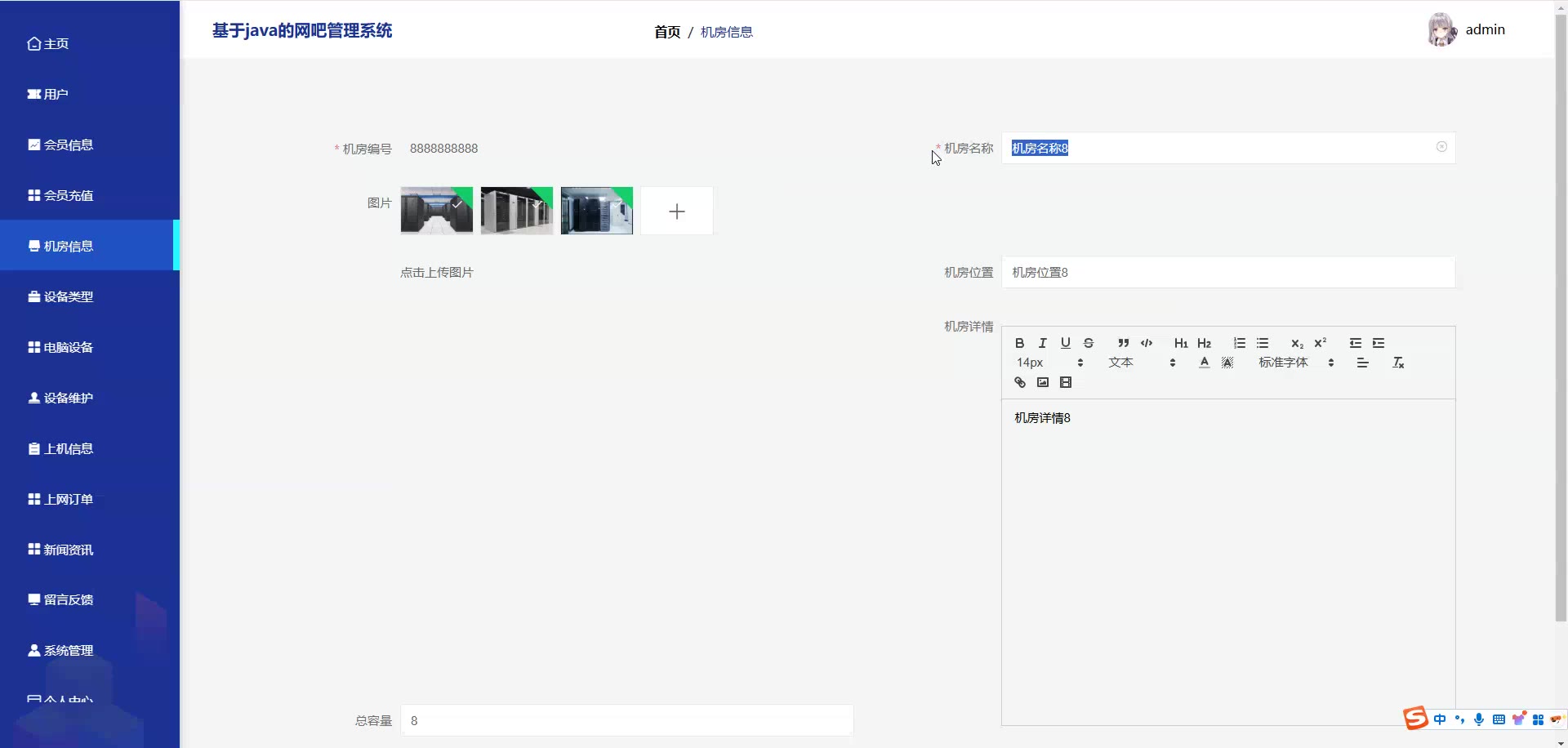
Task: Open the text background color picker
Action: pos(1227,363)
